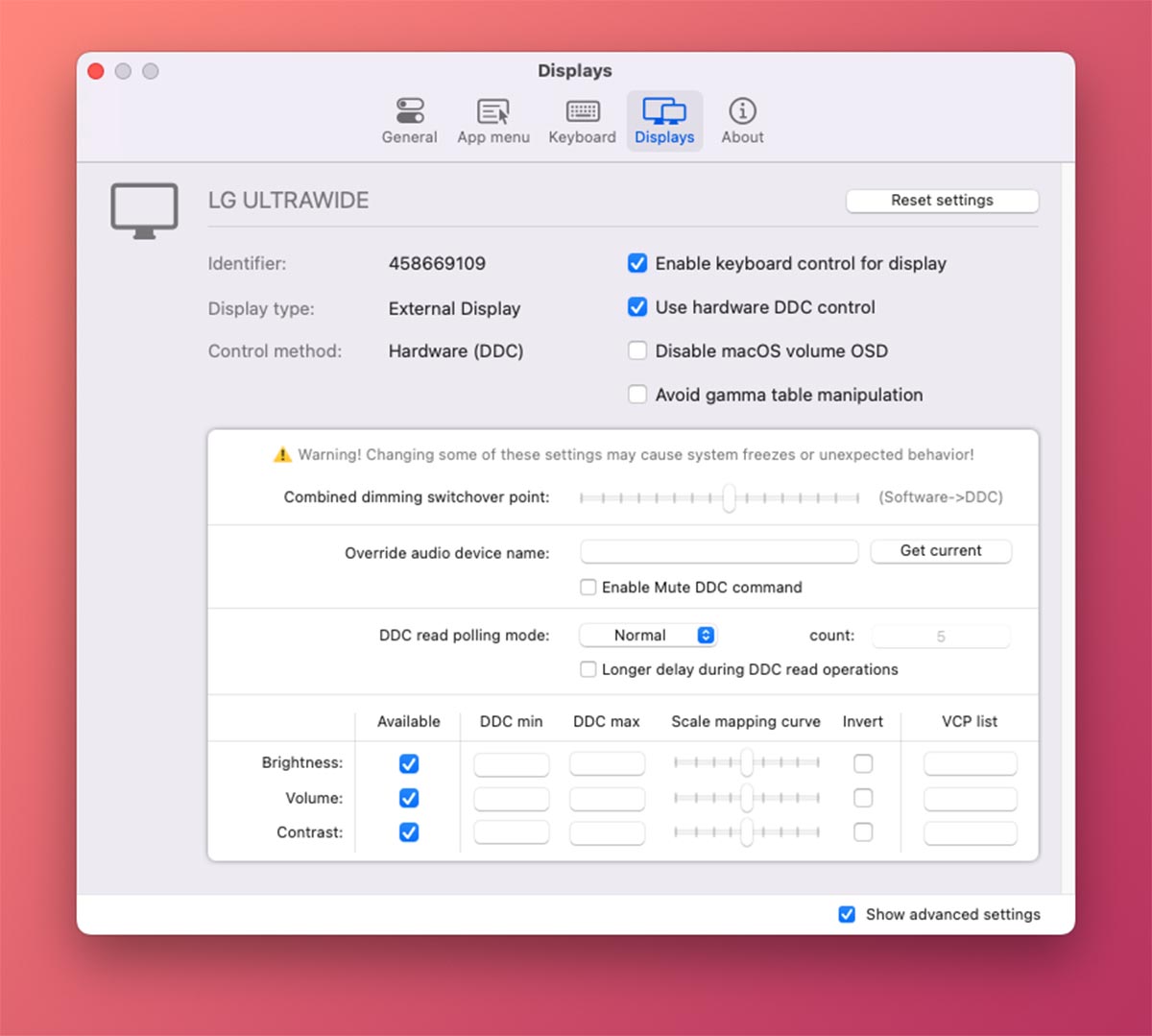1152x1036 pixels.
Task: Enable Disable macOS volume OSD option
Action: [637, 350]
